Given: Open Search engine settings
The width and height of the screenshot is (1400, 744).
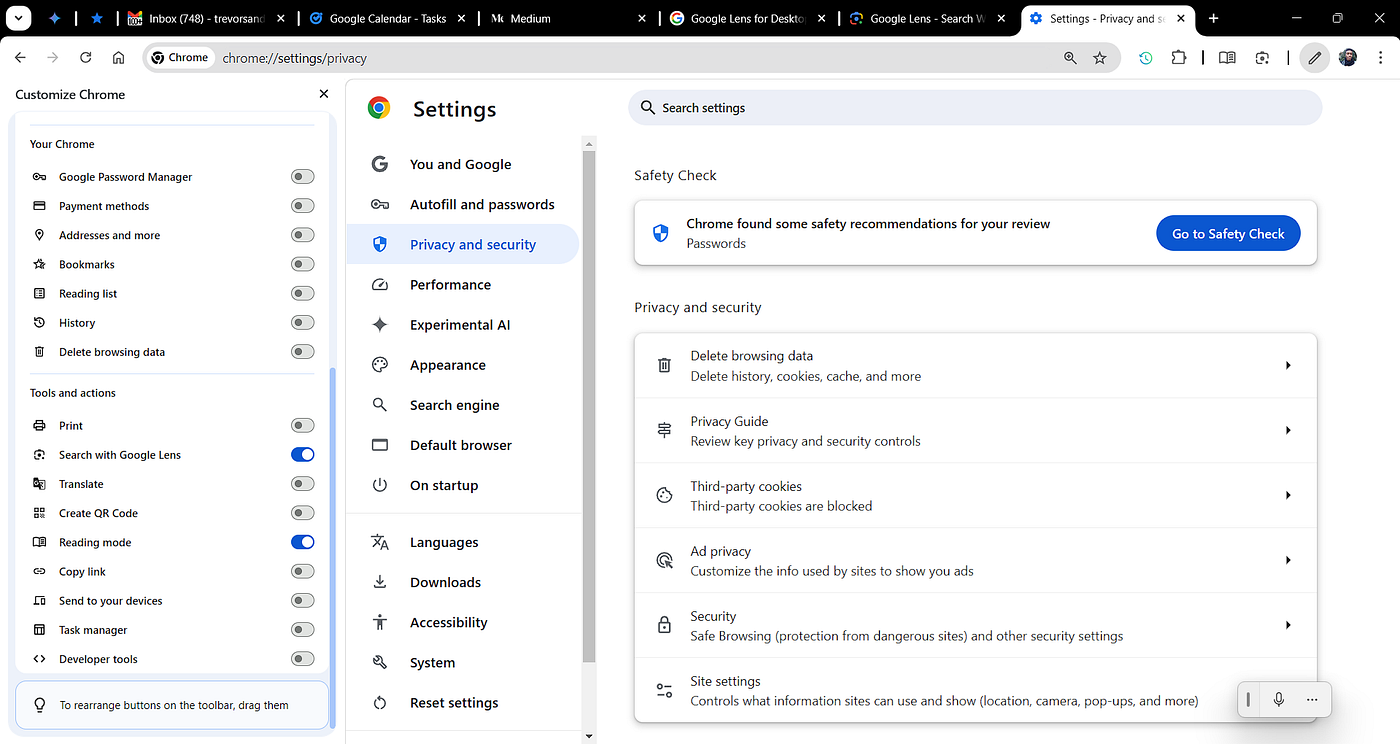Looking at the screenshot, I should [463, 405].
